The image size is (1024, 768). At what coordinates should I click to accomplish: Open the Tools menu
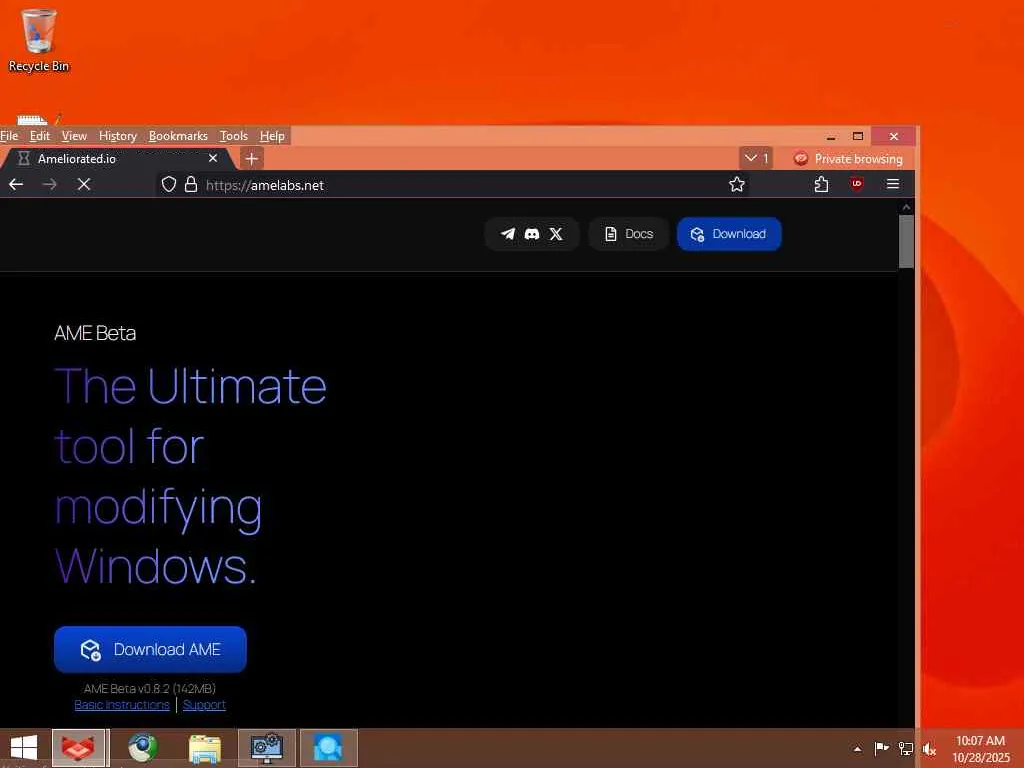(234, 136)
